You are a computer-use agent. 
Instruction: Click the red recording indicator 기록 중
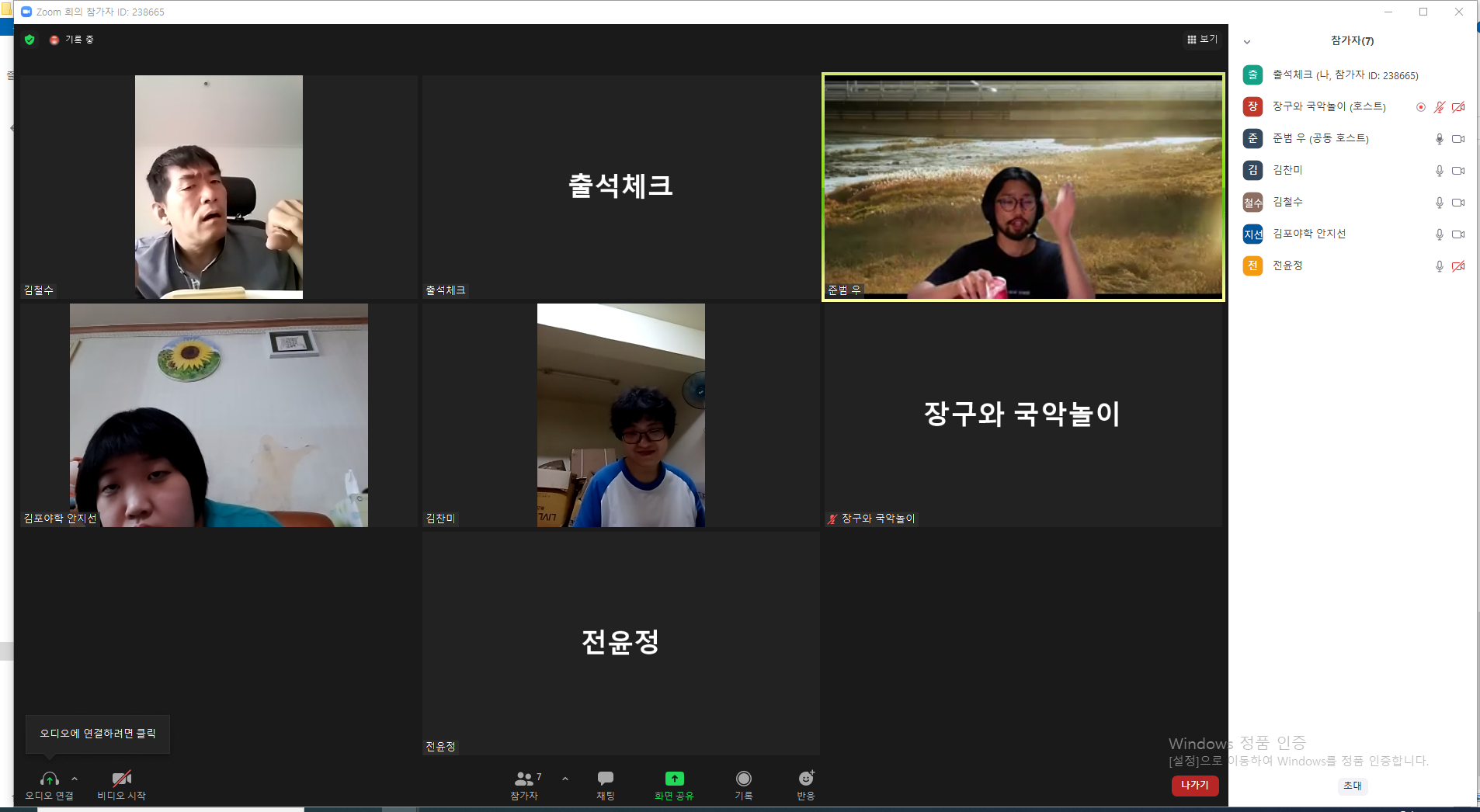[x=71, y=40]
